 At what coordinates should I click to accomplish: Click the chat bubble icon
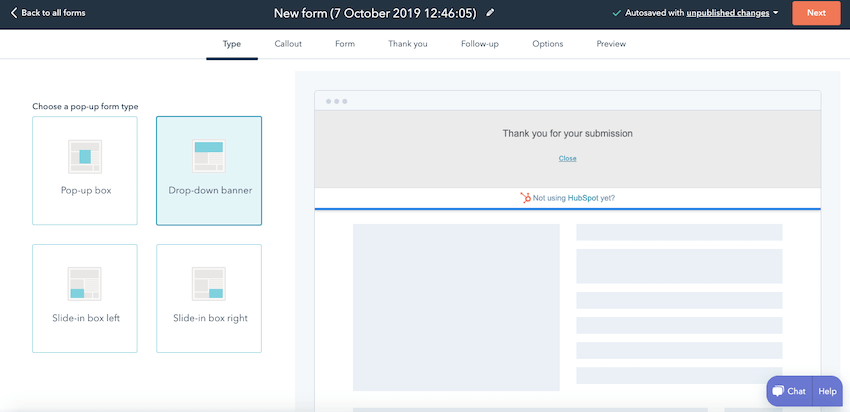[x=778, y=391]
